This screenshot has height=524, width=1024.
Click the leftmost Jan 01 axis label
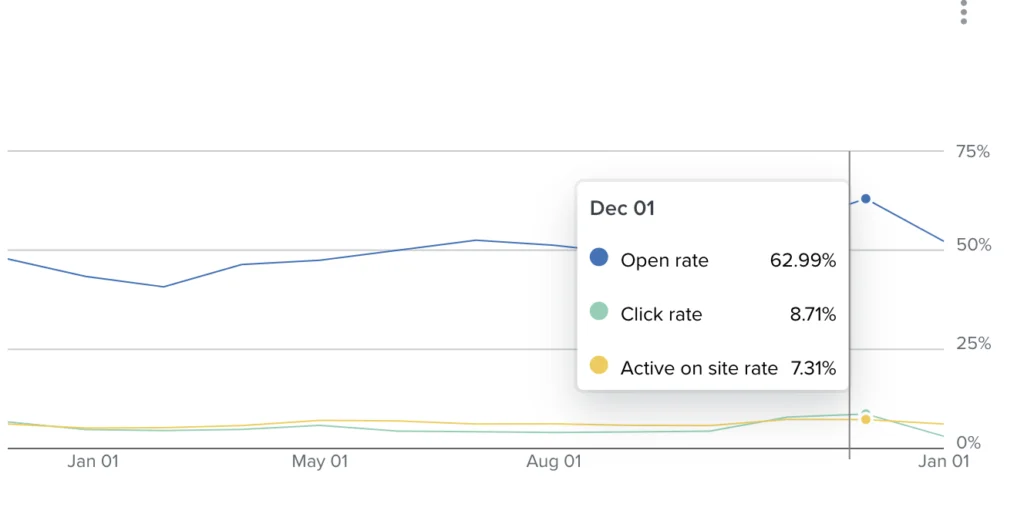point(93,461)
